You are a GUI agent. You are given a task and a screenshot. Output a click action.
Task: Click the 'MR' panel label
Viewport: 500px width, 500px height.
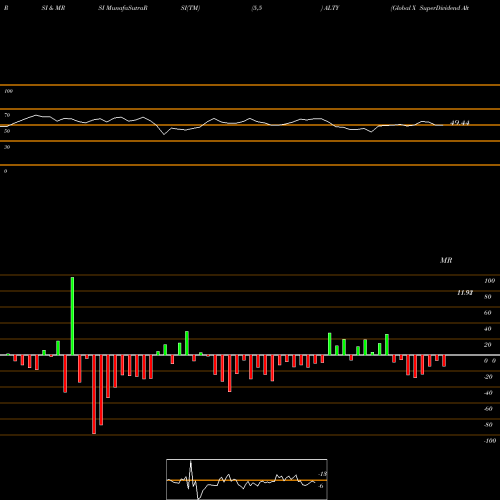(x=446, y=260)
